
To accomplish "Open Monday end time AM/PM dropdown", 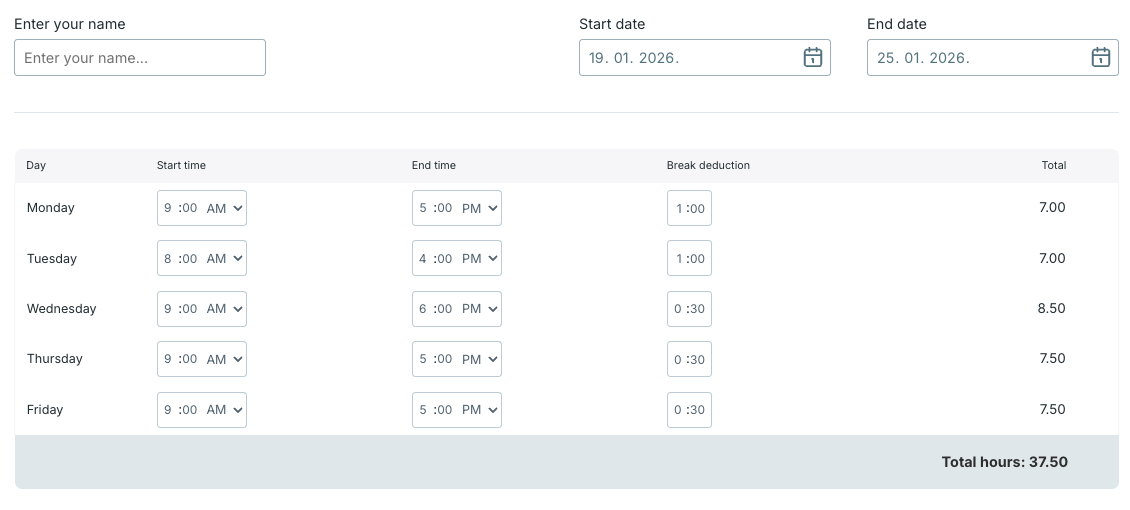I will click(x=480, y=208).
